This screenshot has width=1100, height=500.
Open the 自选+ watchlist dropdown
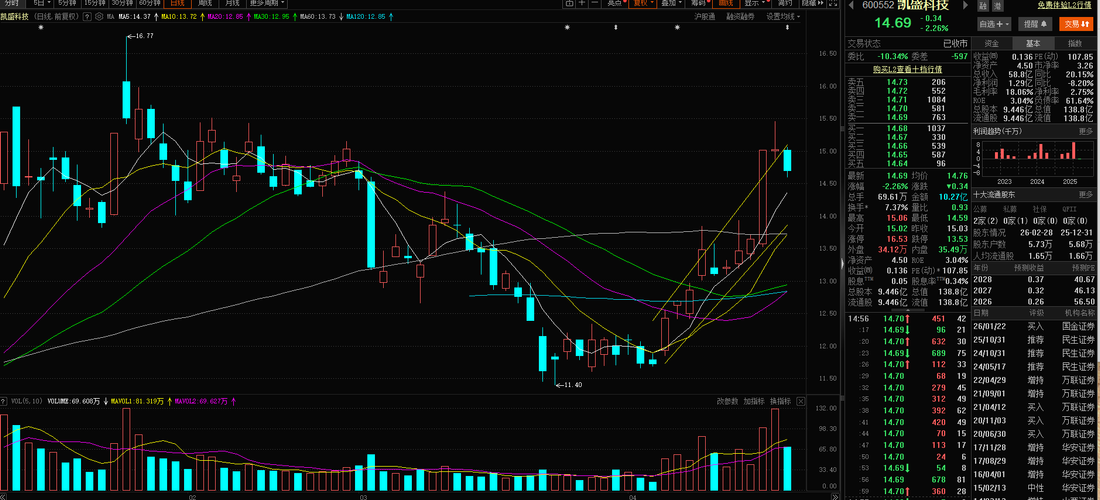(995, 24)
